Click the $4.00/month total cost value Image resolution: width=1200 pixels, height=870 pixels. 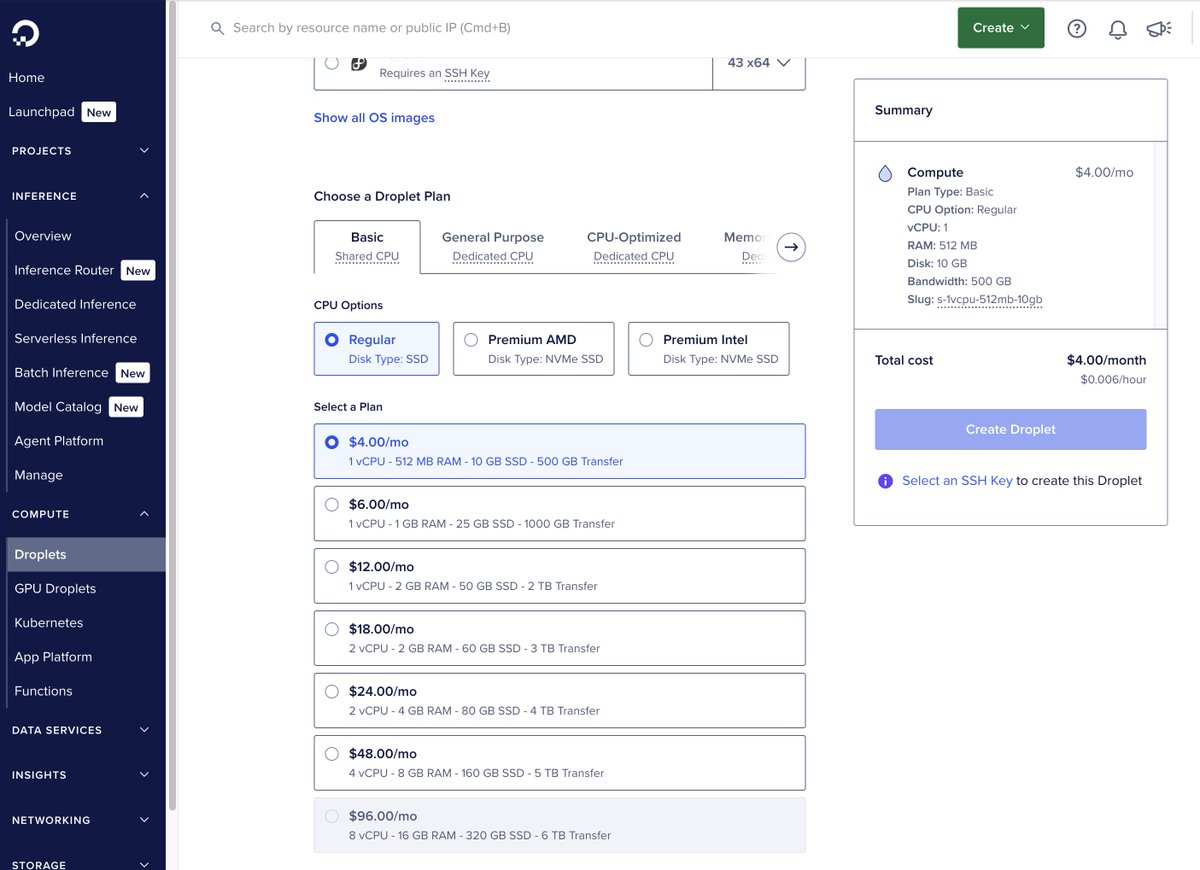[x=1106, y=361]
